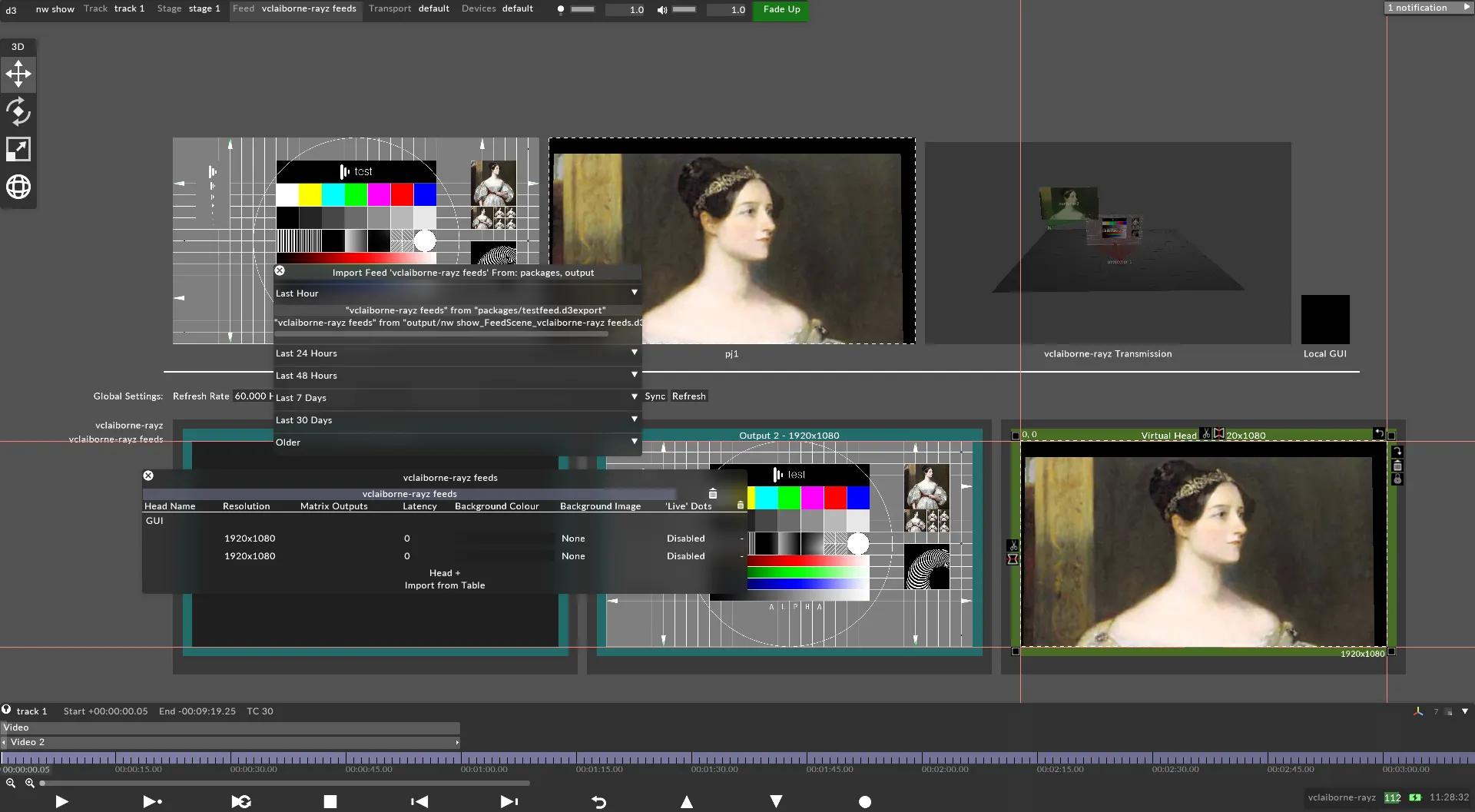The height and width of the screenshot is (812, 1475).
Task: Toggle the 3D view mode button
Action: [x=18, y=47]
